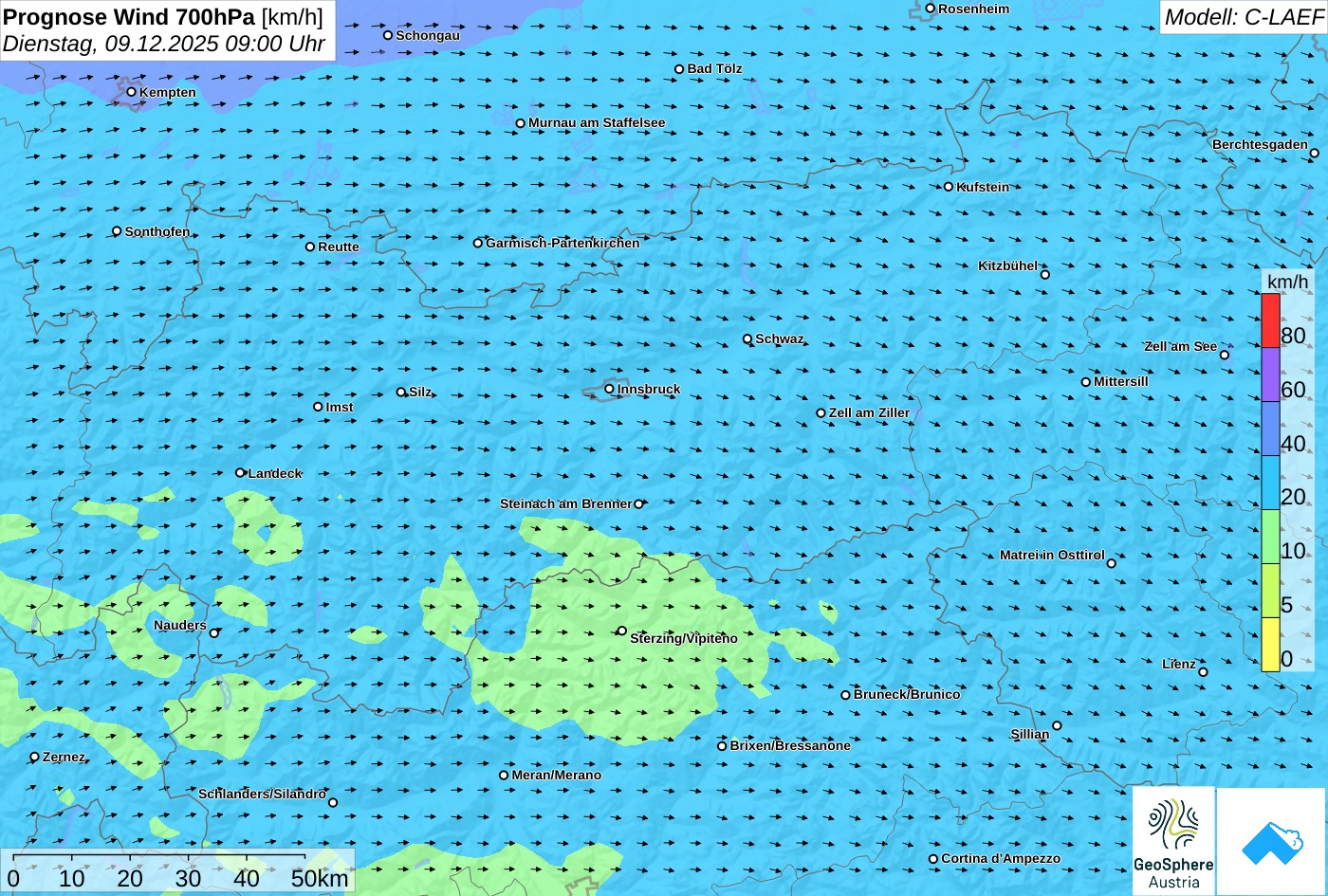Click the Innsbruck city marker
The width and height of the screenshot is (1328, 896).
(x=610, y=389)
